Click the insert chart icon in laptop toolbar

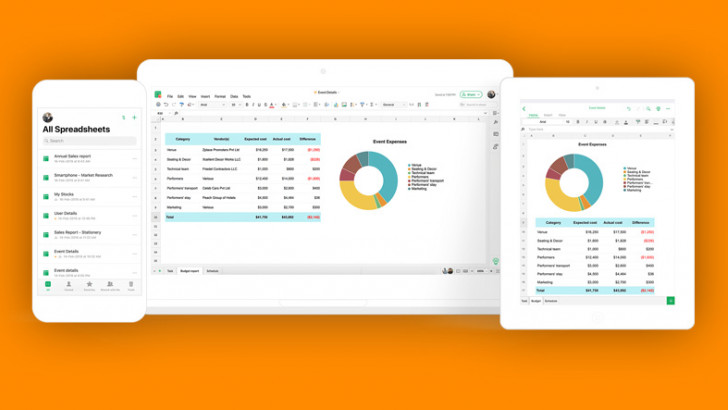point(336,105)
